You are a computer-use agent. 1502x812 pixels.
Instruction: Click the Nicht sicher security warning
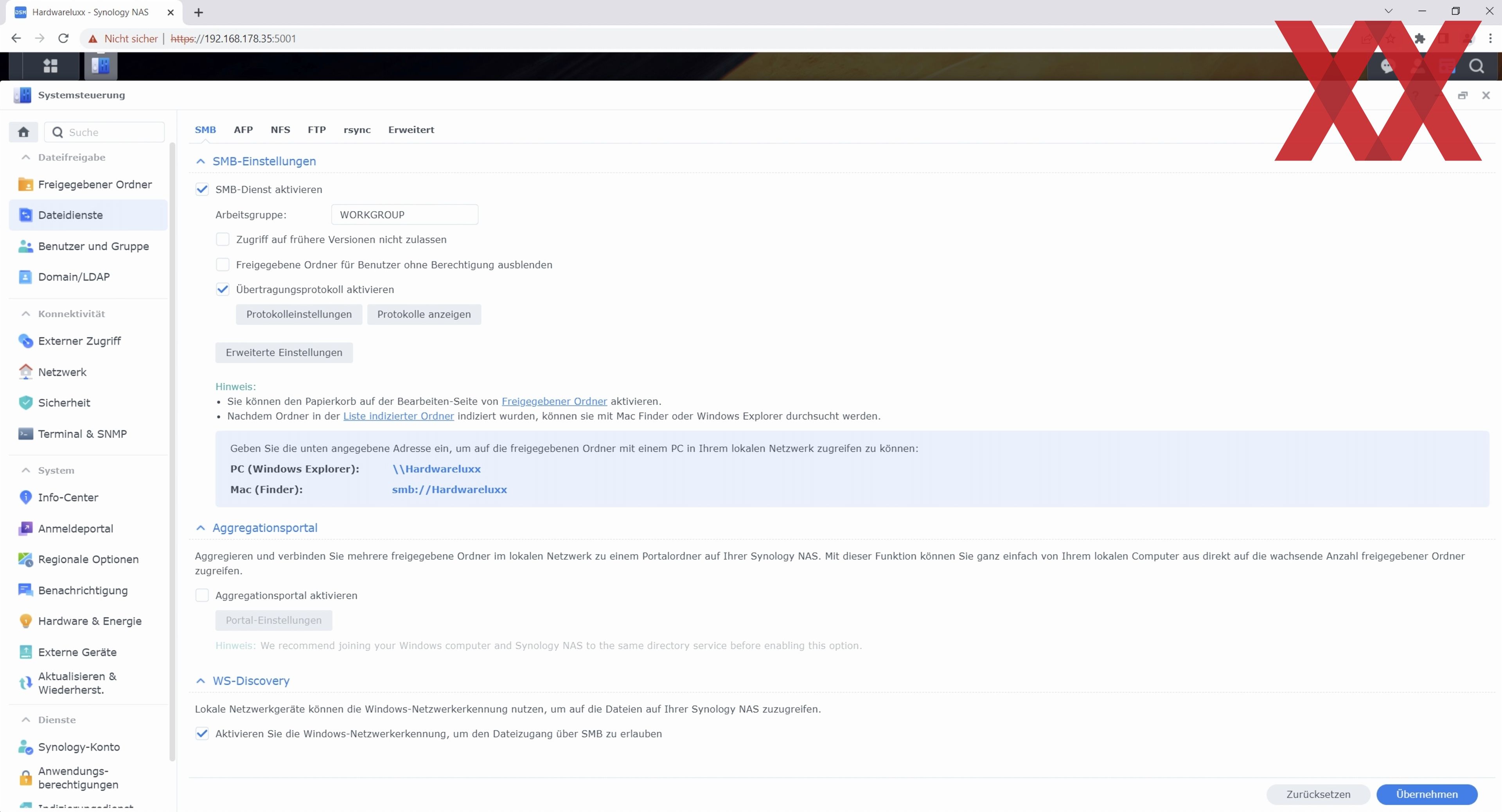tap(123, 38)
